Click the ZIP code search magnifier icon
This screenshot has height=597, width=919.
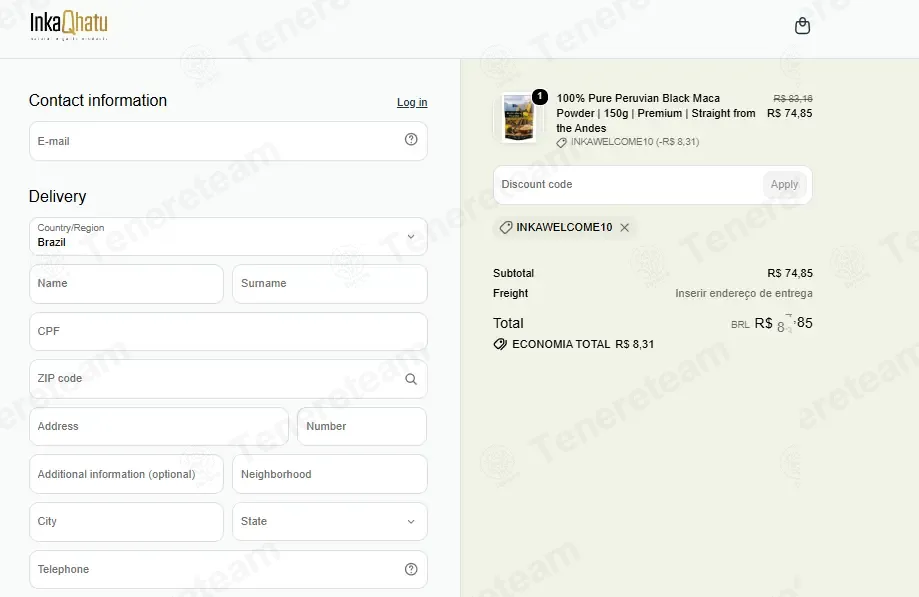(x=411, y=379)
